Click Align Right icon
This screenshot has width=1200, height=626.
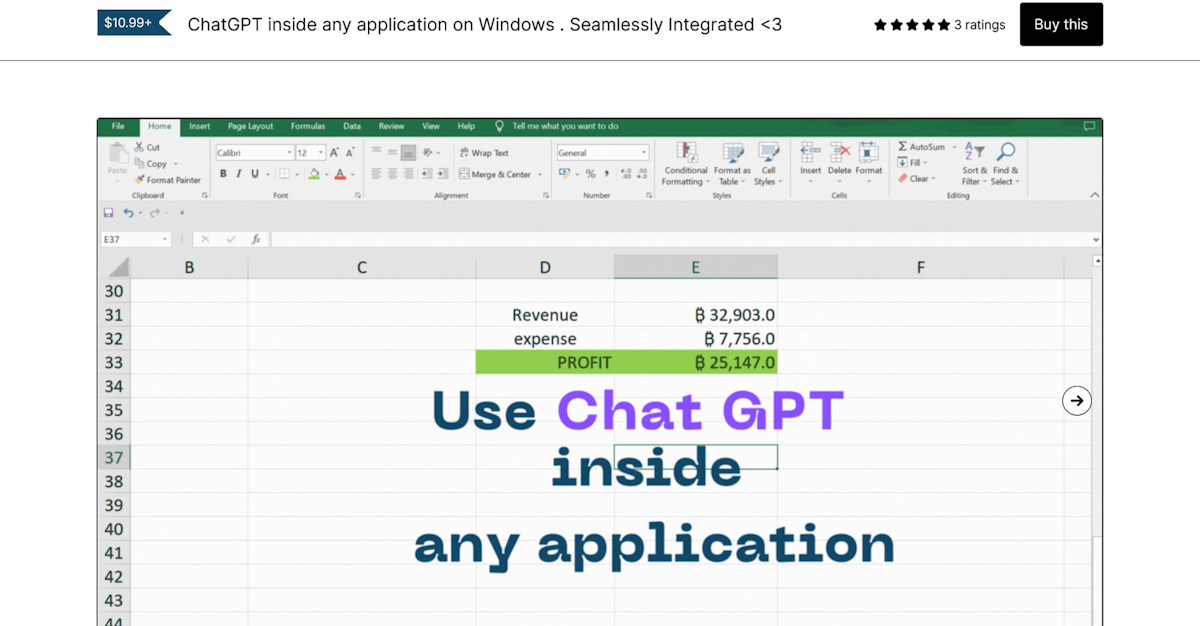[x=408, y=174]
